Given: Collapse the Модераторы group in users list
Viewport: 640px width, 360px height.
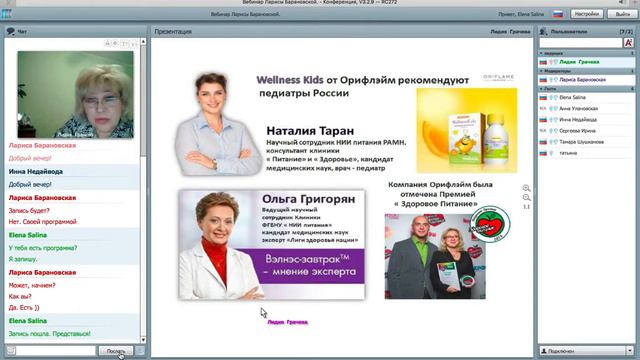Looking at the screenshot, I should tap(541, 71).
